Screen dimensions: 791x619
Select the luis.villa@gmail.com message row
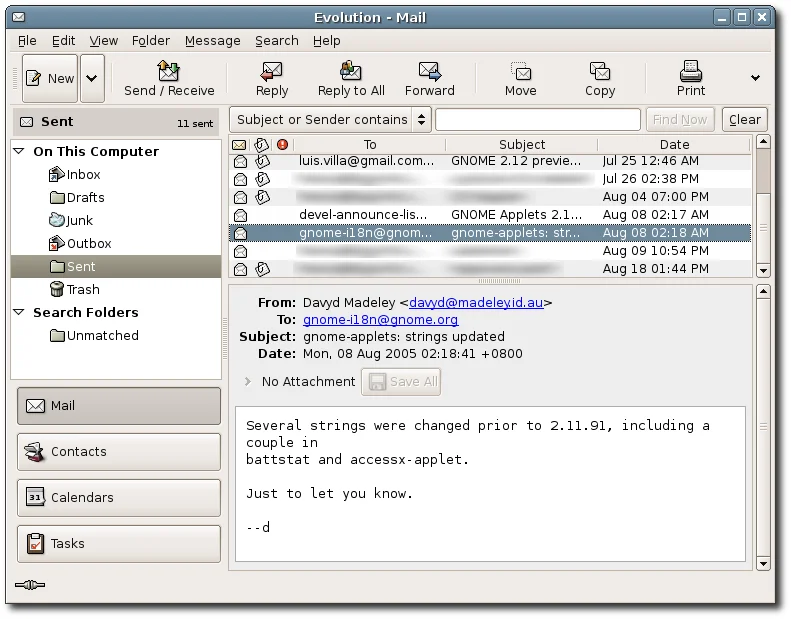pos(490,161)
